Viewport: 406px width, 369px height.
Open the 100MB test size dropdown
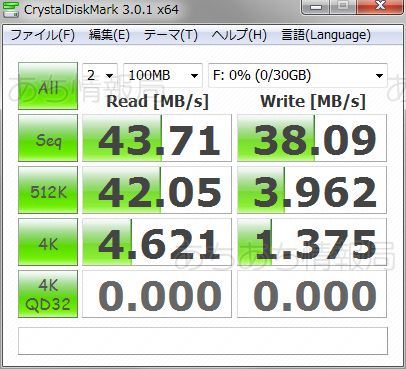163,75
